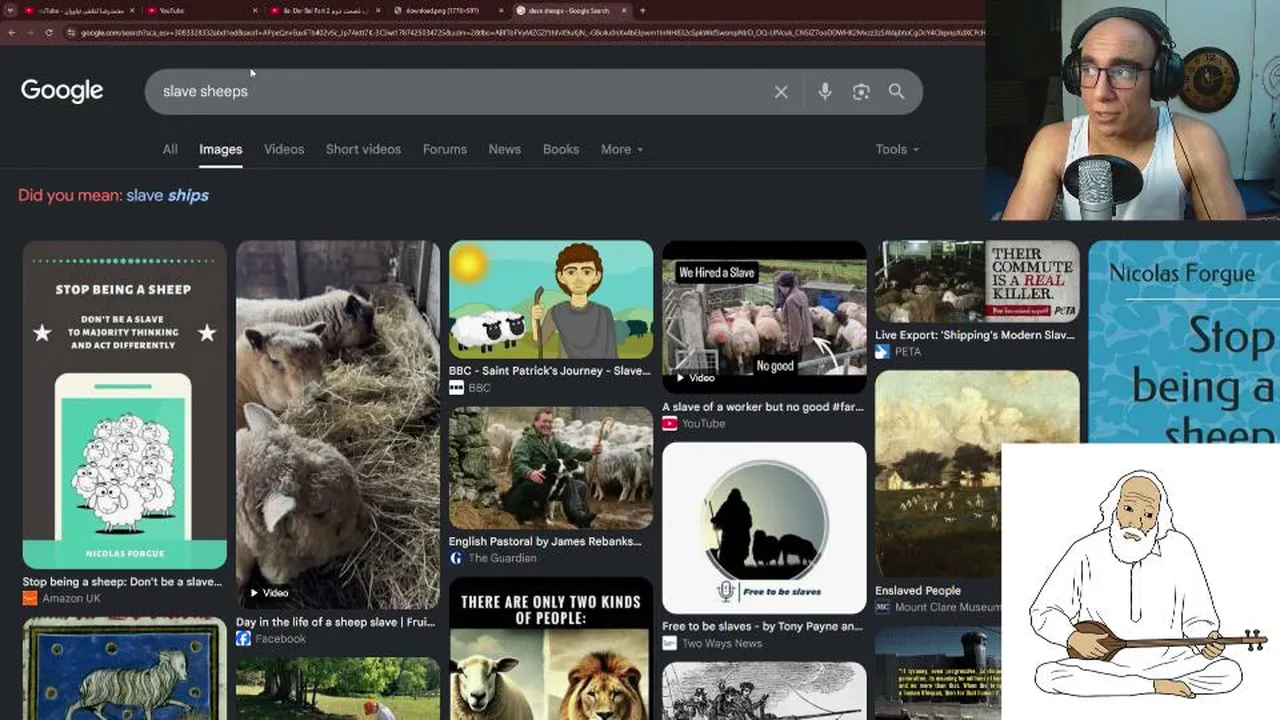Click the browser forward arrow
The height and width of the screenshot is (720, 1280).
(x=30, y=33)
